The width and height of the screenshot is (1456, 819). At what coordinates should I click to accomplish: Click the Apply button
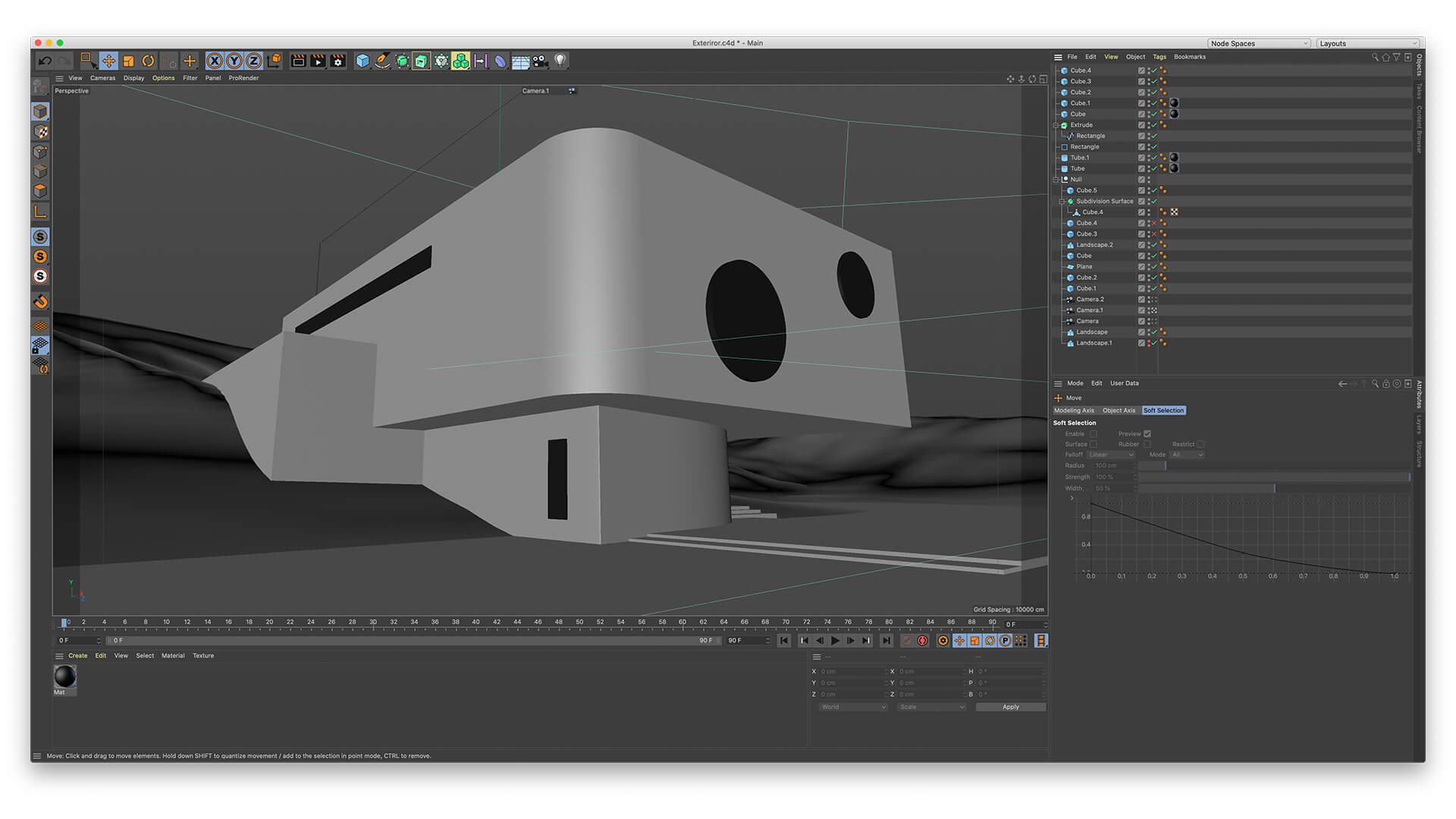pyautogui.click(x=1011, y=707)
